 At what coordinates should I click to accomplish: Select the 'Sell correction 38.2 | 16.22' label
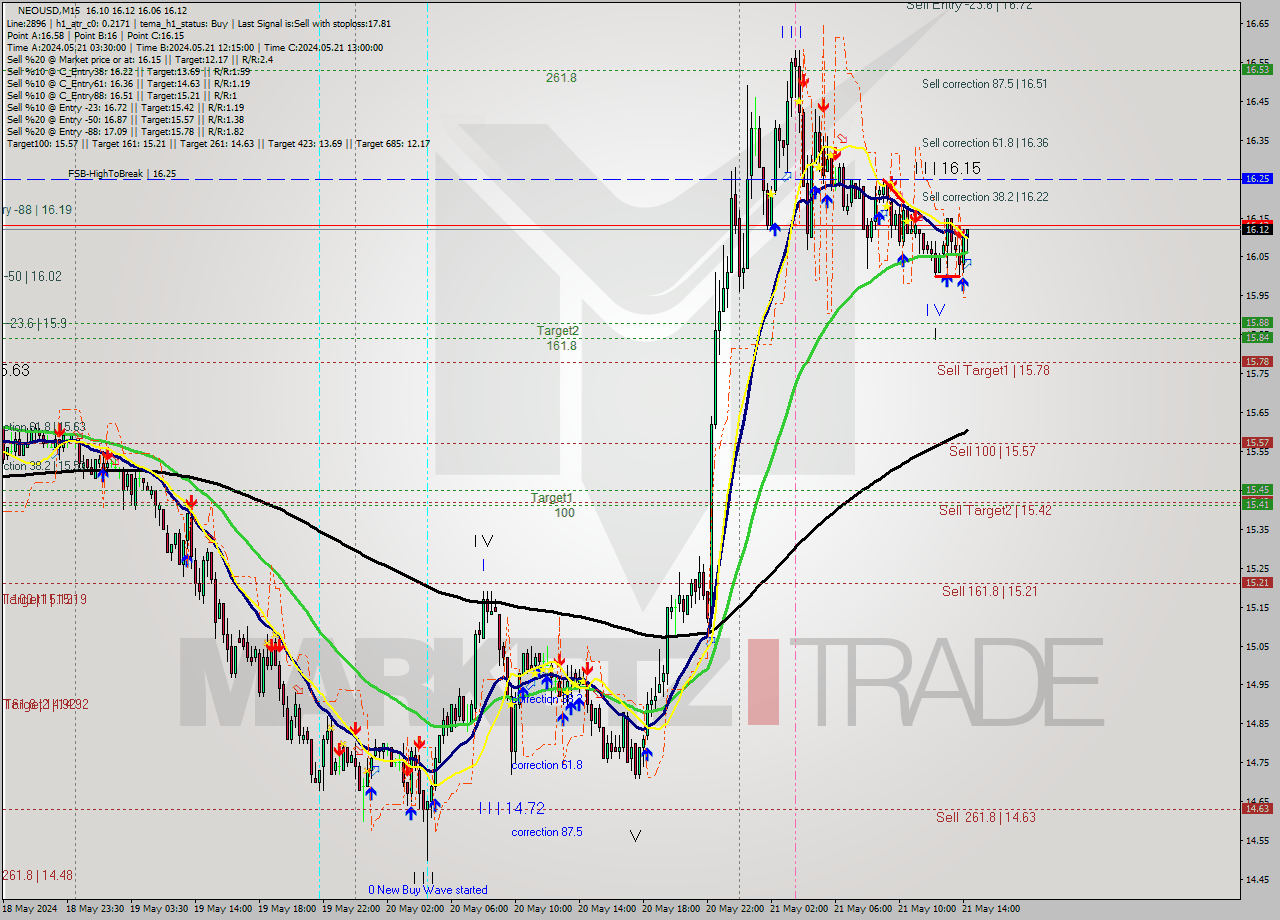click(x=985, y=197)
